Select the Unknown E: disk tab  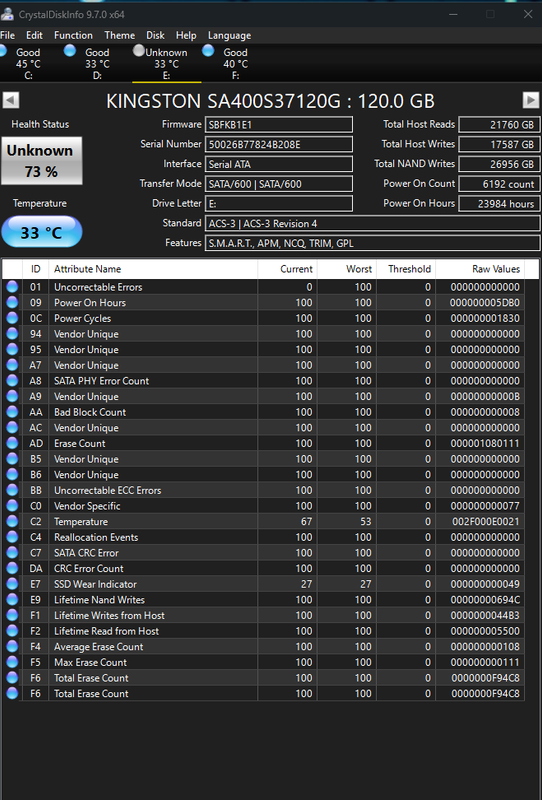166,63
